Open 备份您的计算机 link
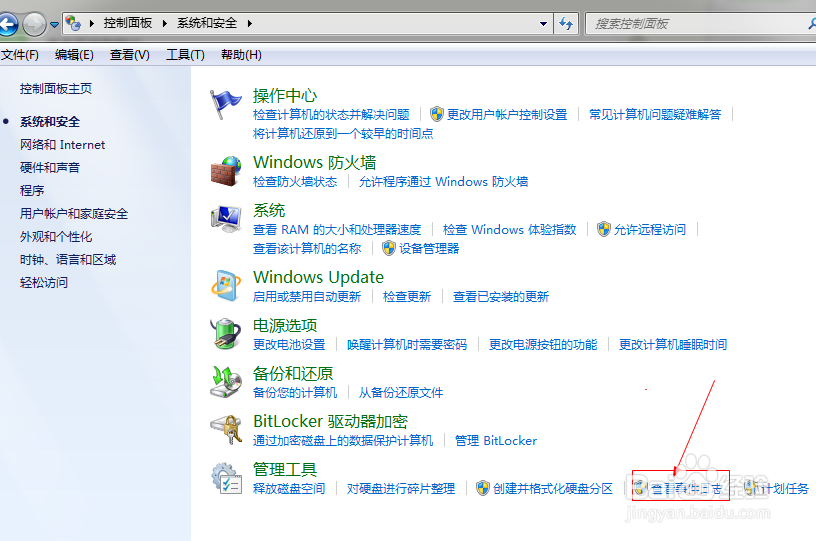 pos(295,392)
